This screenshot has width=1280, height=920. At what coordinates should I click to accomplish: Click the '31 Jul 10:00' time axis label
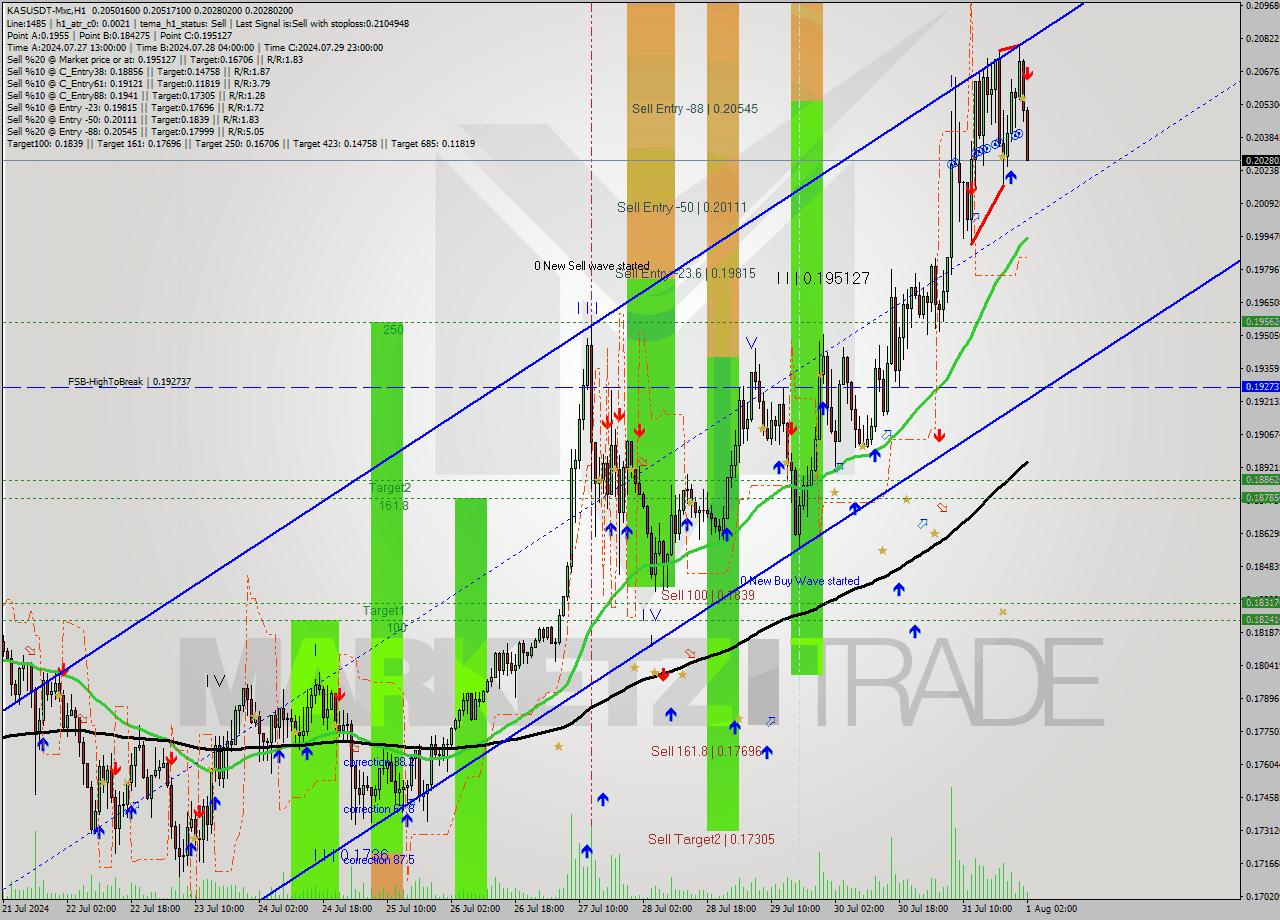click(x=987, y=909)
